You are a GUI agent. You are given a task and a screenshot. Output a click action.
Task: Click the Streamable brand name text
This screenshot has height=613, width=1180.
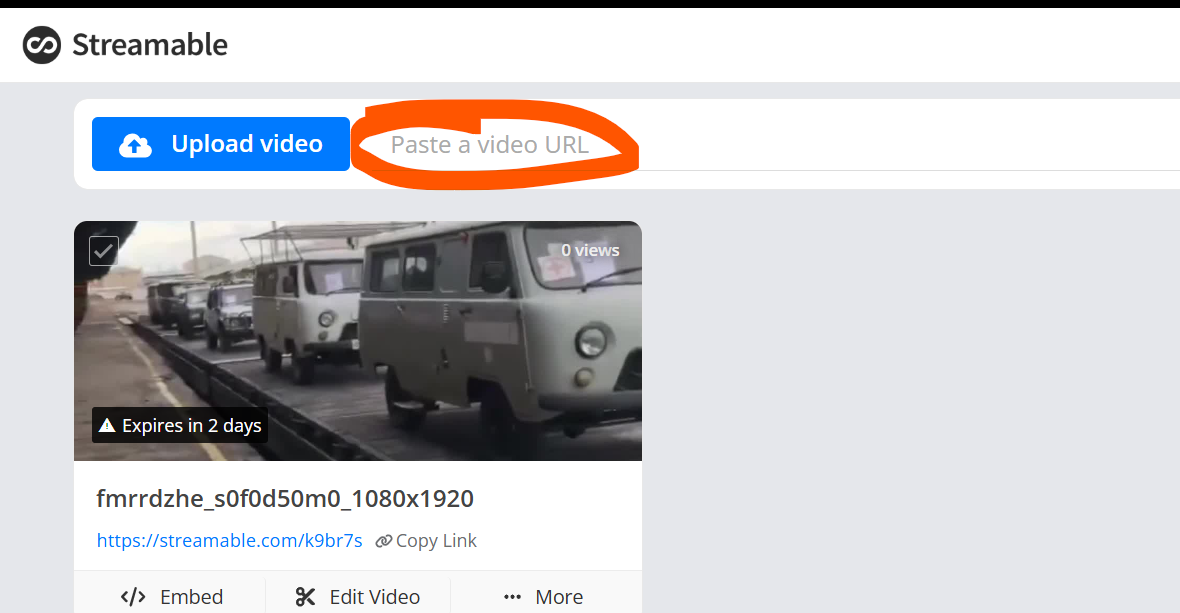[x=150, y=45]
